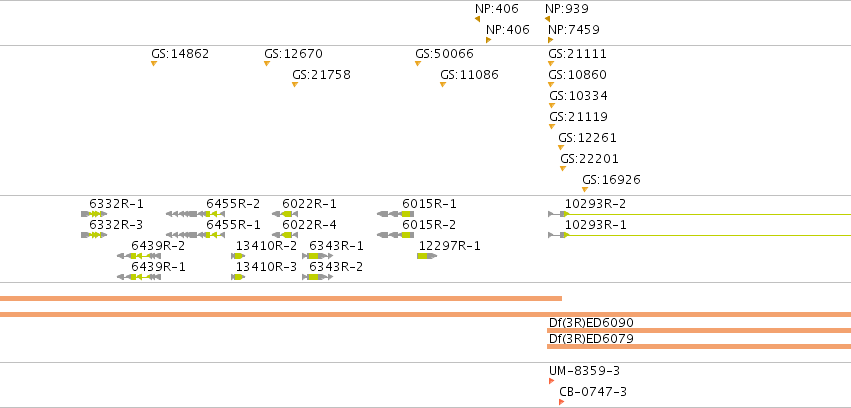
Task: Click the triangle marker under GS:14862
Action: click(154, 63)
